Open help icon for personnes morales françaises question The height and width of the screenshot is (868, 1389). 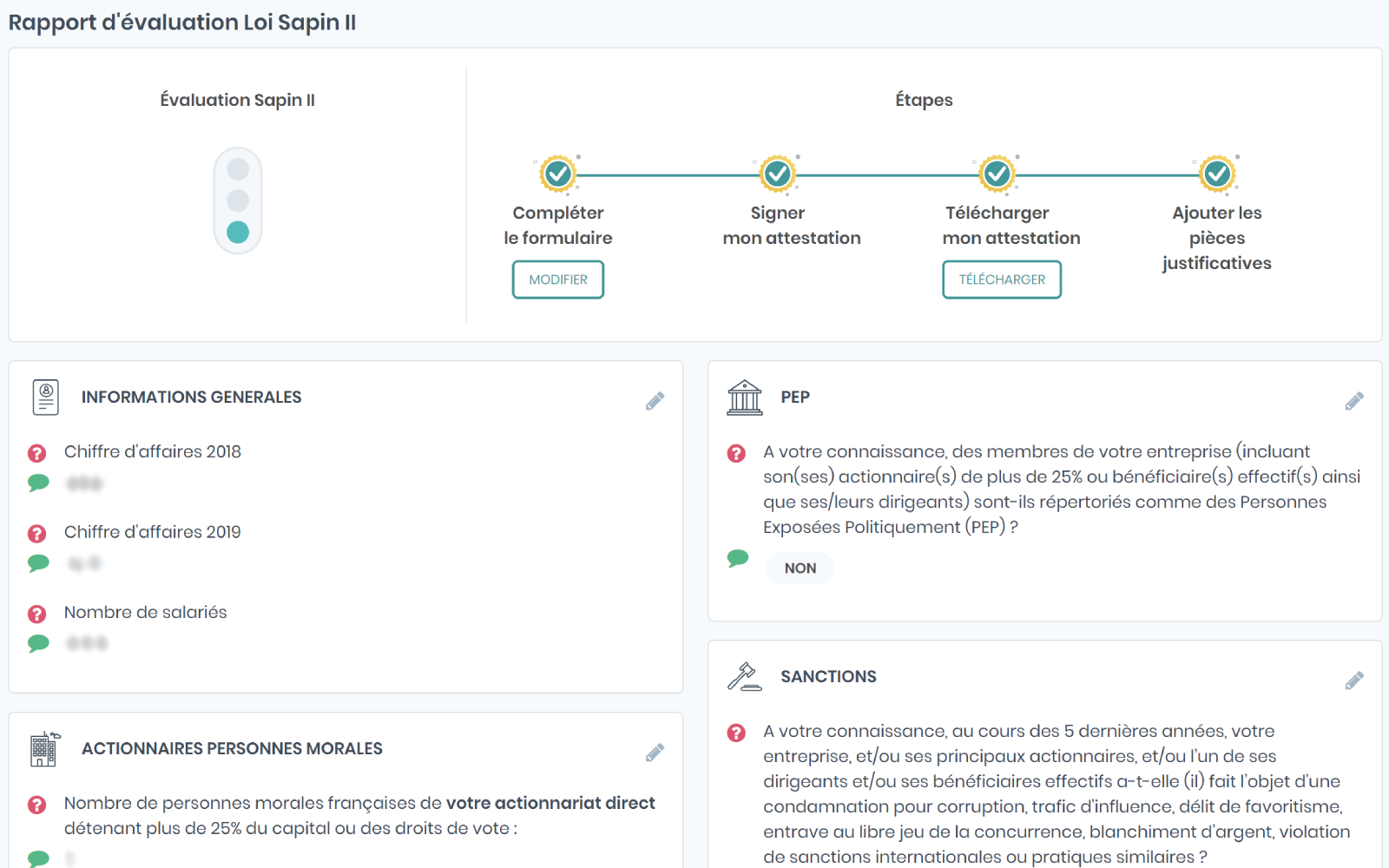point(37,805)
